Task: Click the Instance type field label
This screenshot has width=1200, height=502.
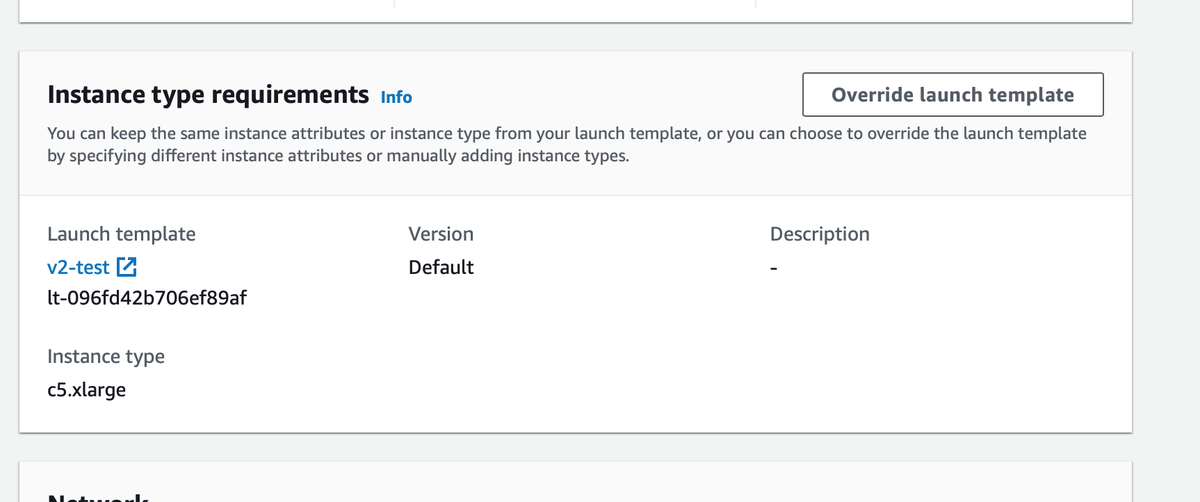Action: coord(106,357)
